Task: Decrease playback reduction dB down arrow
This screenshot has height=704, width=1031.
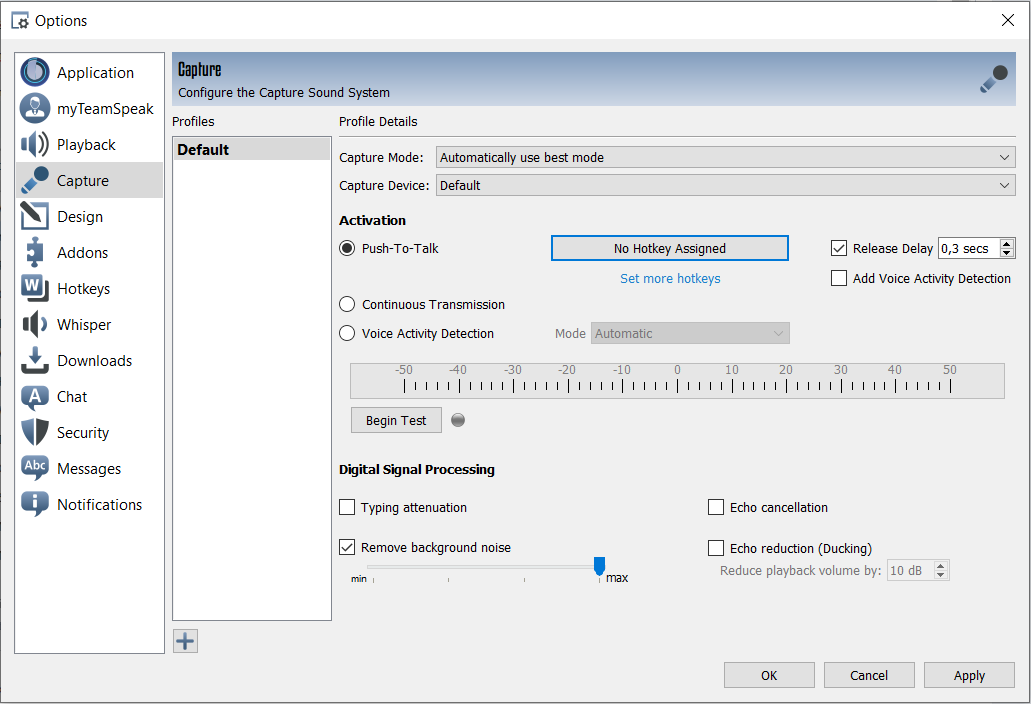Action: tap(941, 575)
